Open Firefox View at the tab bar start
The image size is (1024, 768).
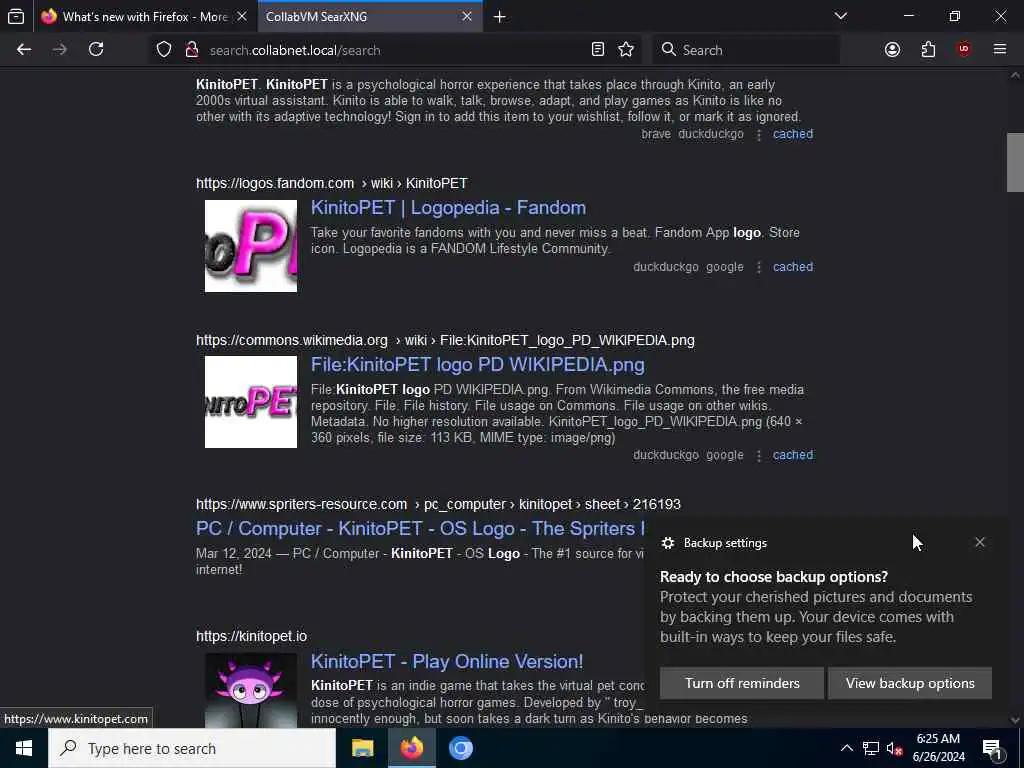16,16
